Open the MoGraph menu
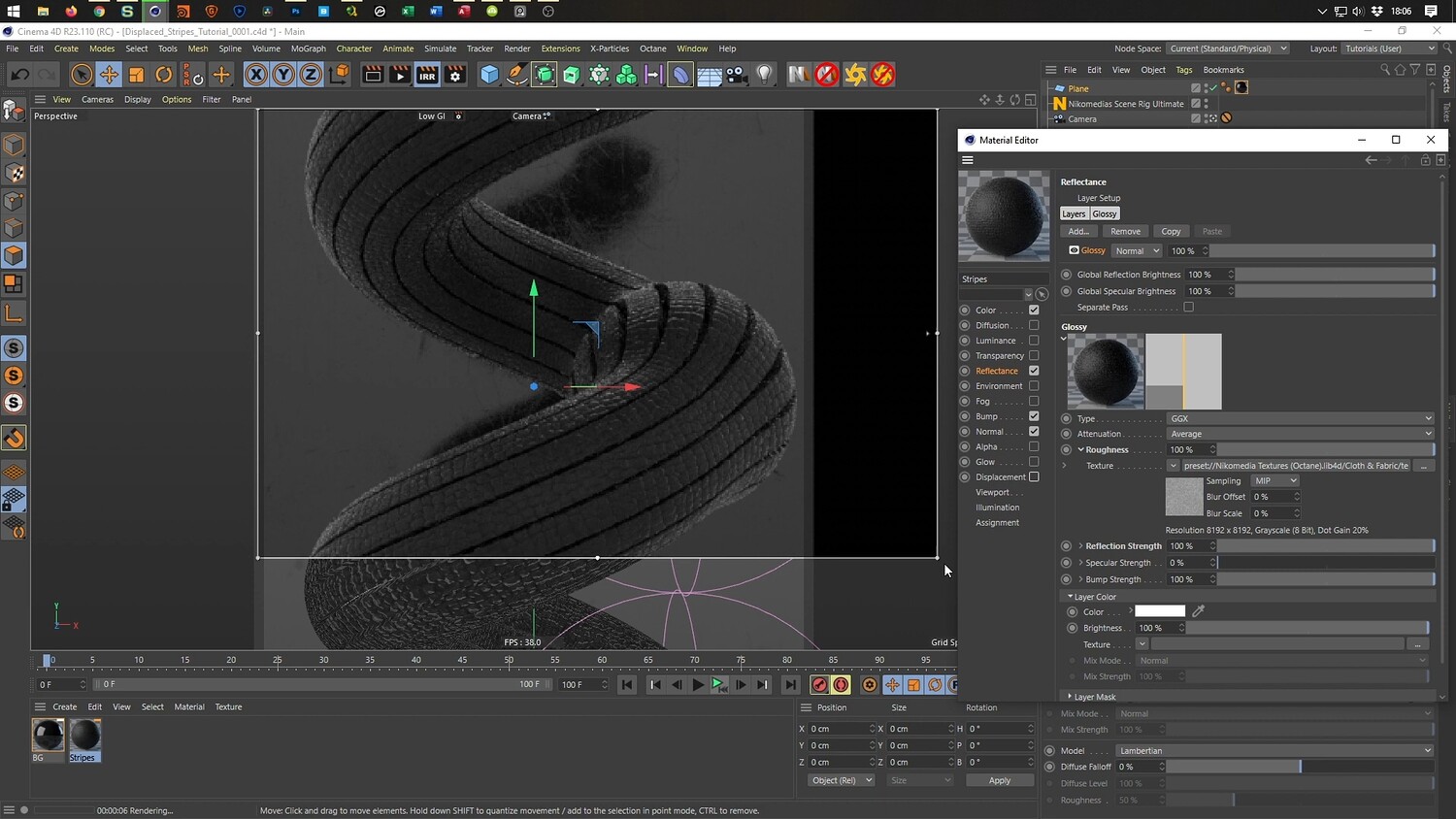 [x=309, y=49]
